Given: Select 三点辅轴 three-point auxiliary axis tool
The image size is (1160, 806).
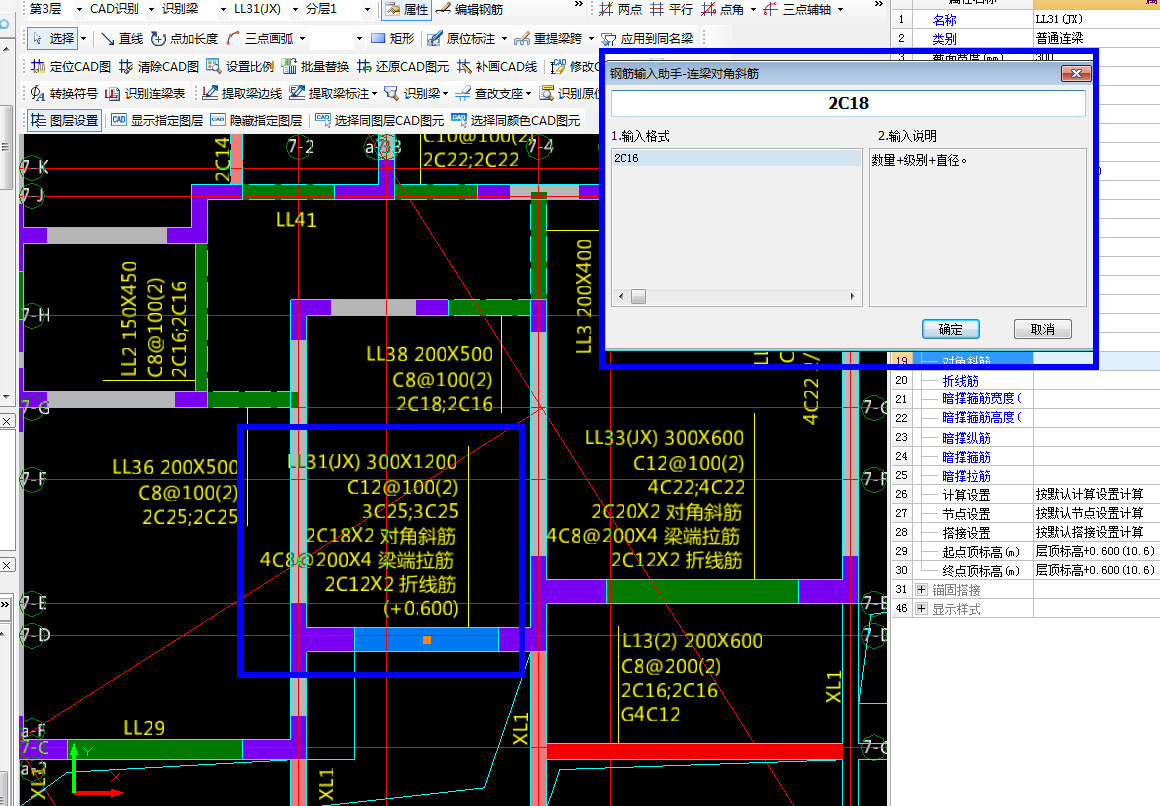Looking at the screenshot, I should [x=798, y=10].
